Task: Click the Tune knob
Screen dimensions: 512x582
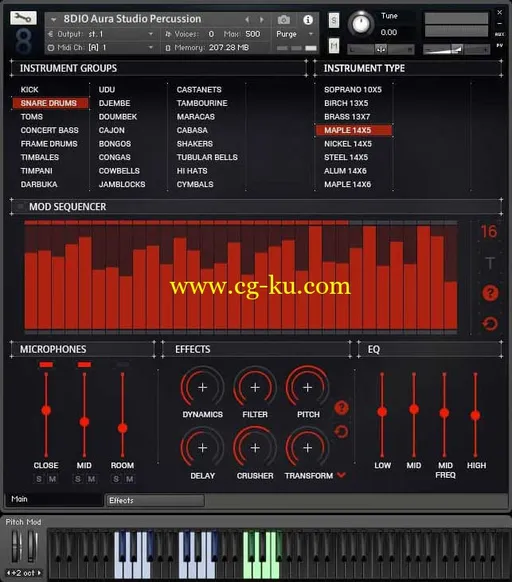Action: click(361, 24)
